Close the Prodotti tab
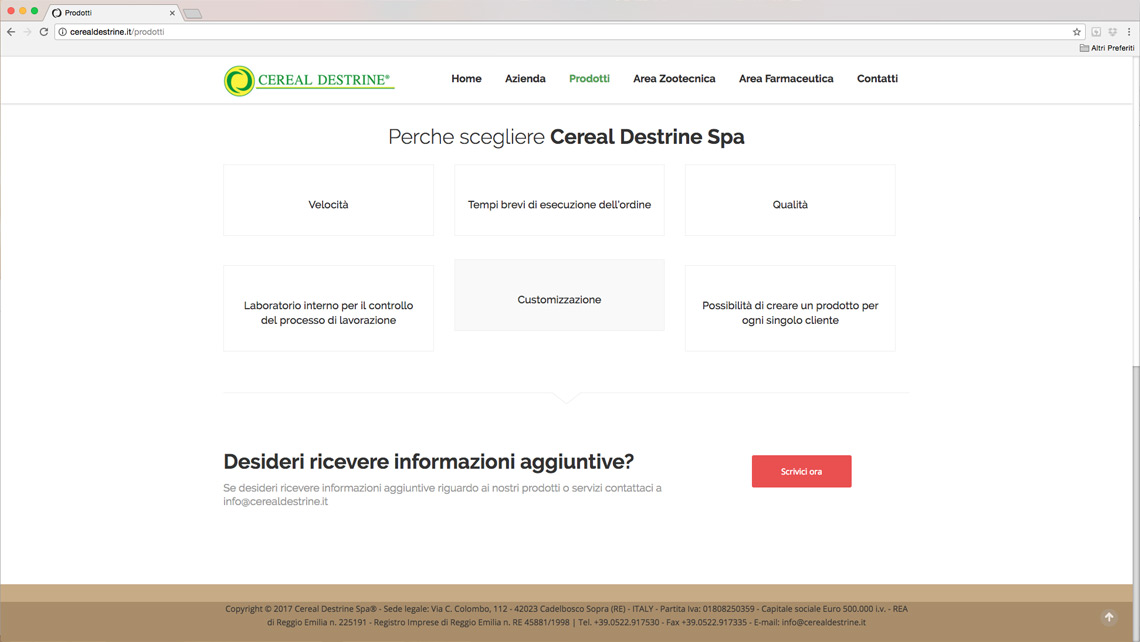 pyautogui.click(x=172, y=13)
